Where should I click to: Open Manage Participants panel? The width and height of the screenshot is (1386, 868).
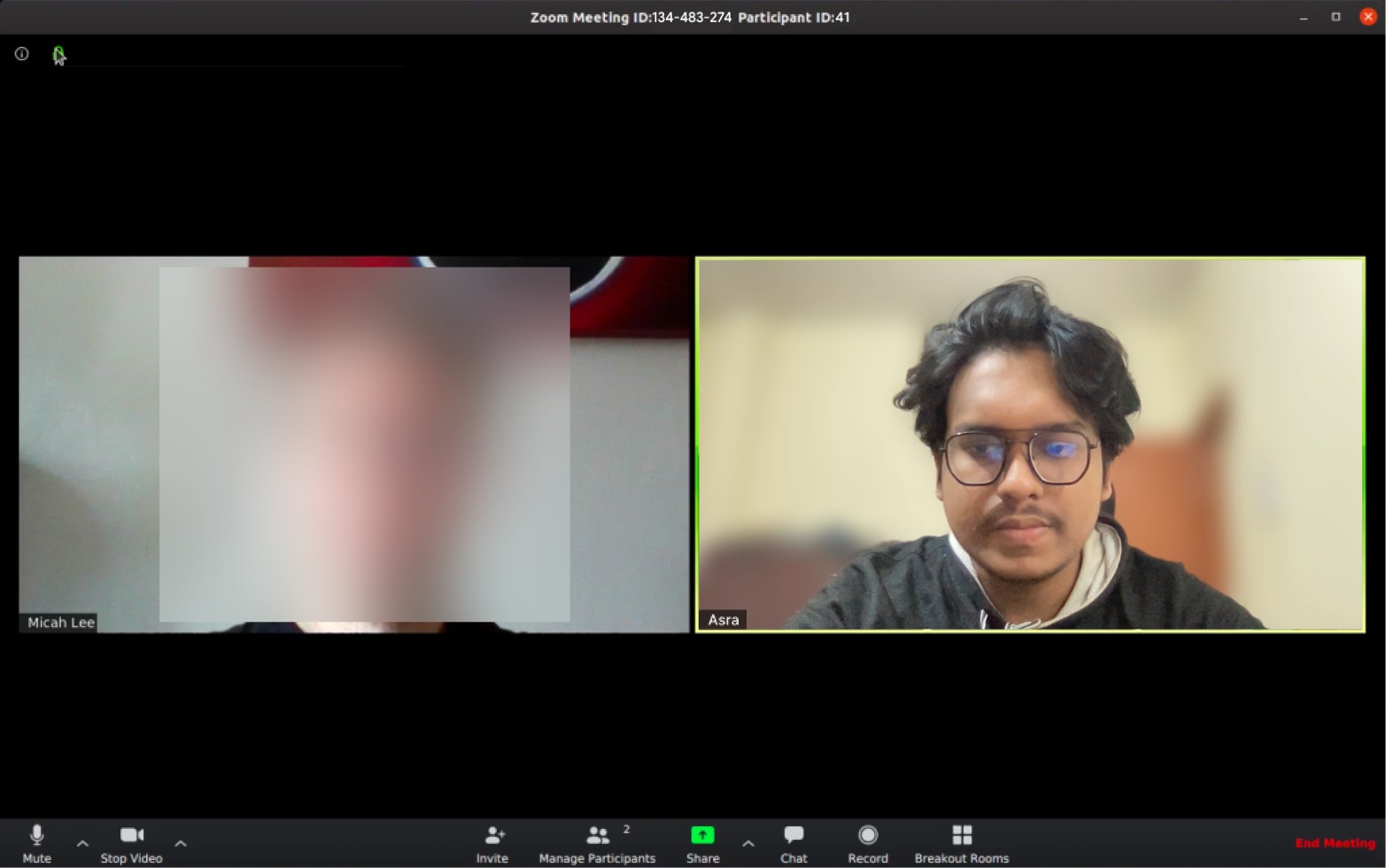click(x=597, y=843)
